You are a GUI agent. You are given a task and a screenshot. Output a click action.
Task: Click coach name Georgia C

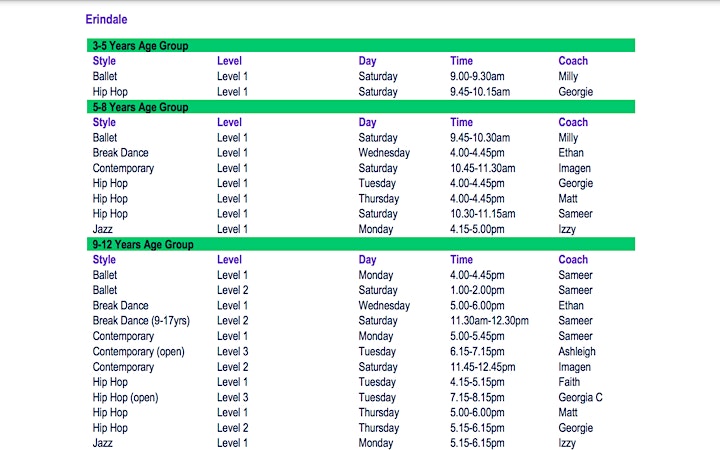click(580, 397)
